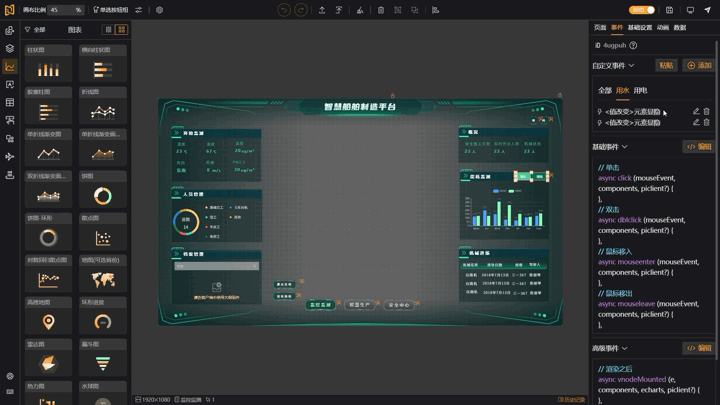Delete the first 值改变 event with trash icon
The image size is (720, 405).
click(x=707, y=111)
